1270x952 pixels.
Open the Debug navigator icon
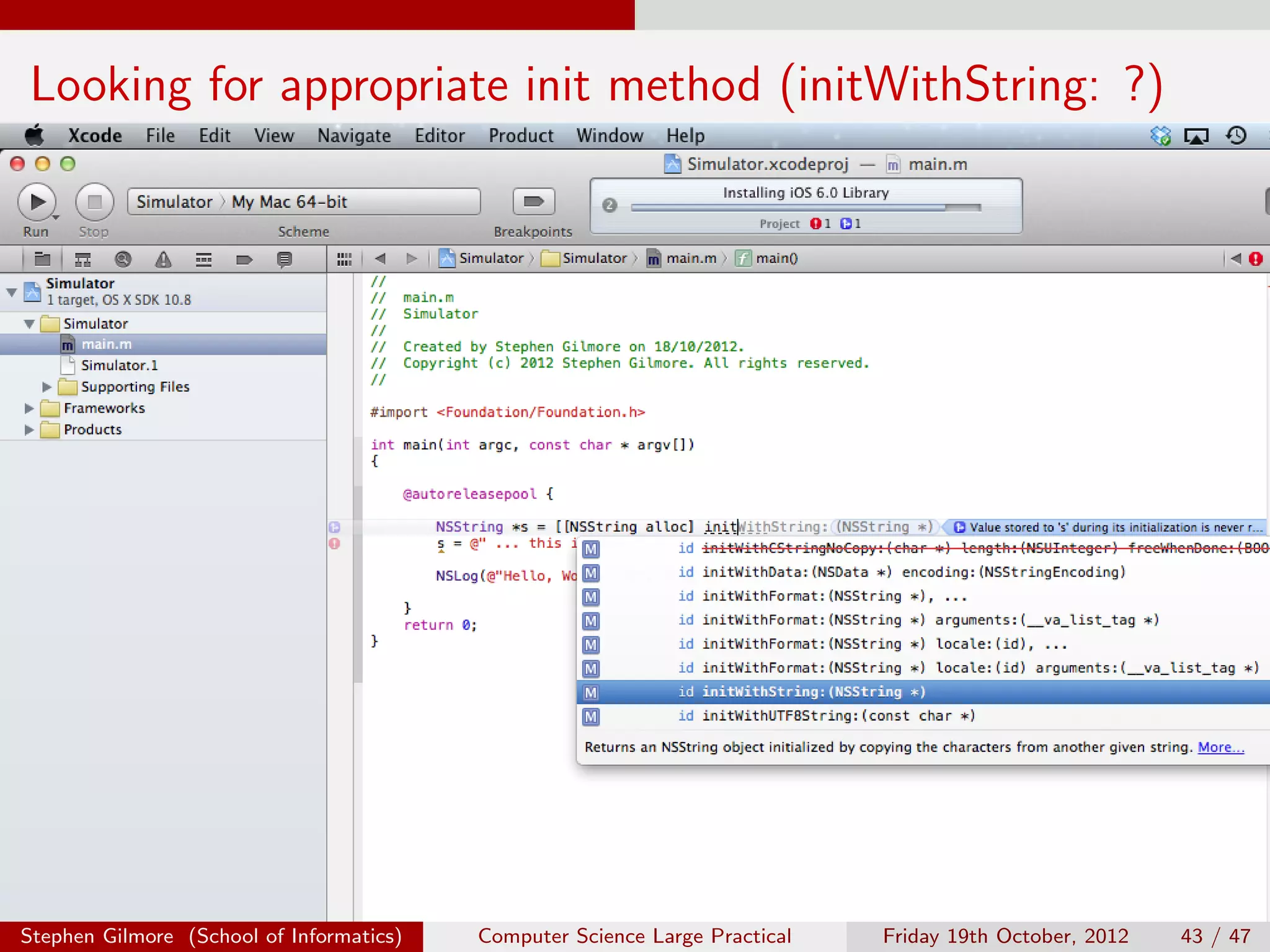[x=203, y=259]
